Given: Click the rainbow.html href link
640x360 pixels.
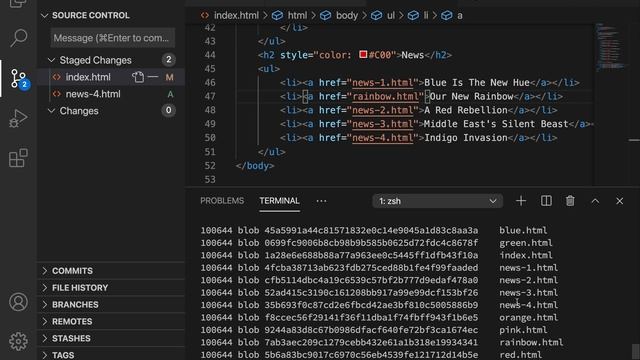Looking at the screenshot, I should point(385,97).
